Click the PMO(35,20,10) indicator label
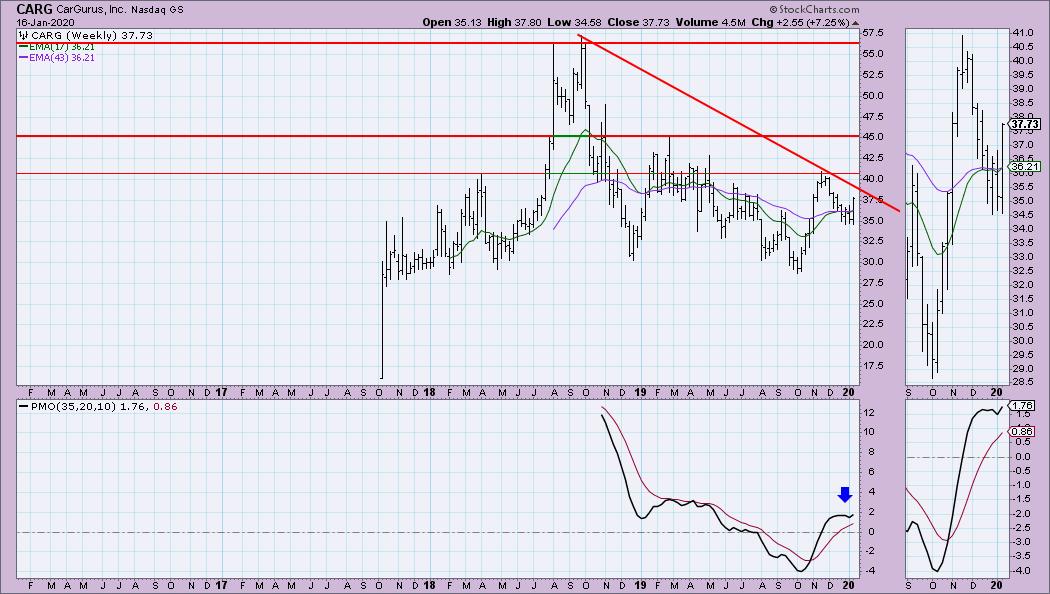1050x594 pixels. 73,406
